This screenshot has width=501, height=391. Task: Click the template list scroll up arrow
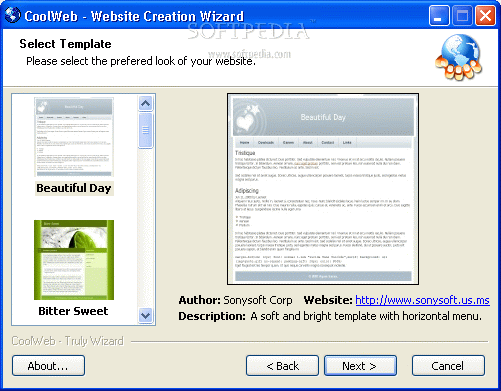coord(145,103)
